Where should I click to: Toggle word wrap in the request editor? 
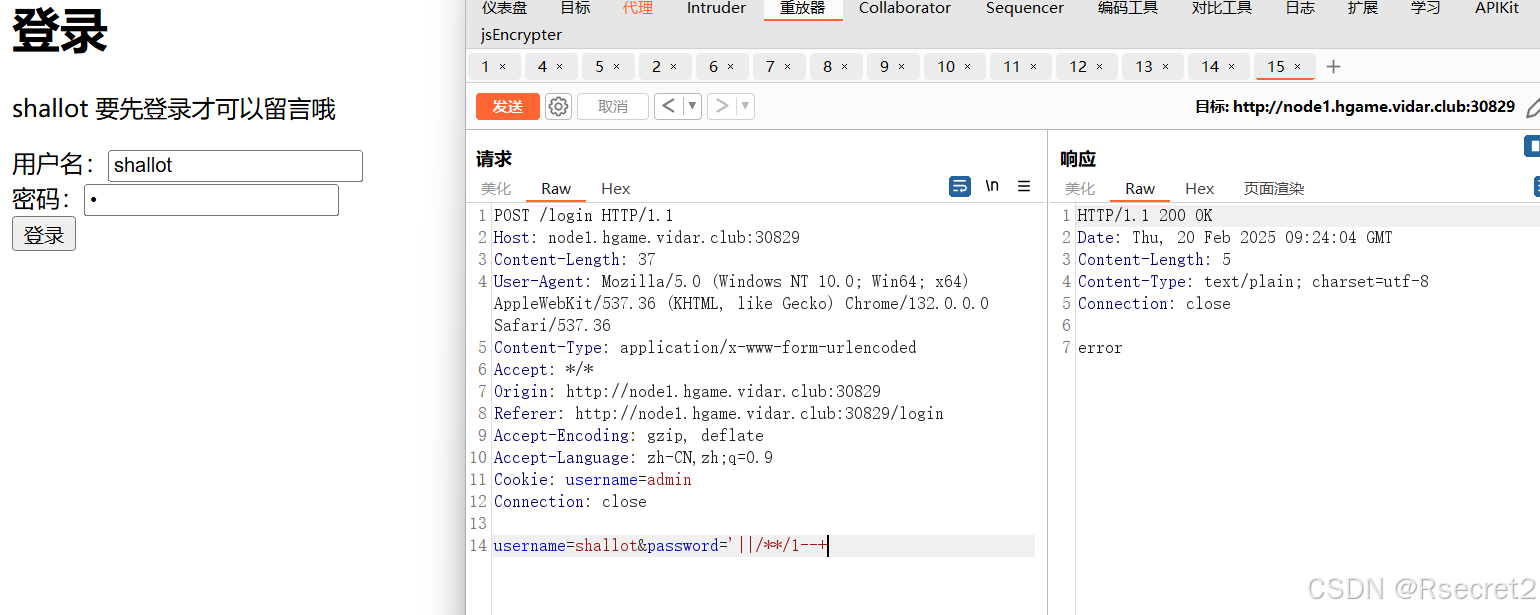959,186
